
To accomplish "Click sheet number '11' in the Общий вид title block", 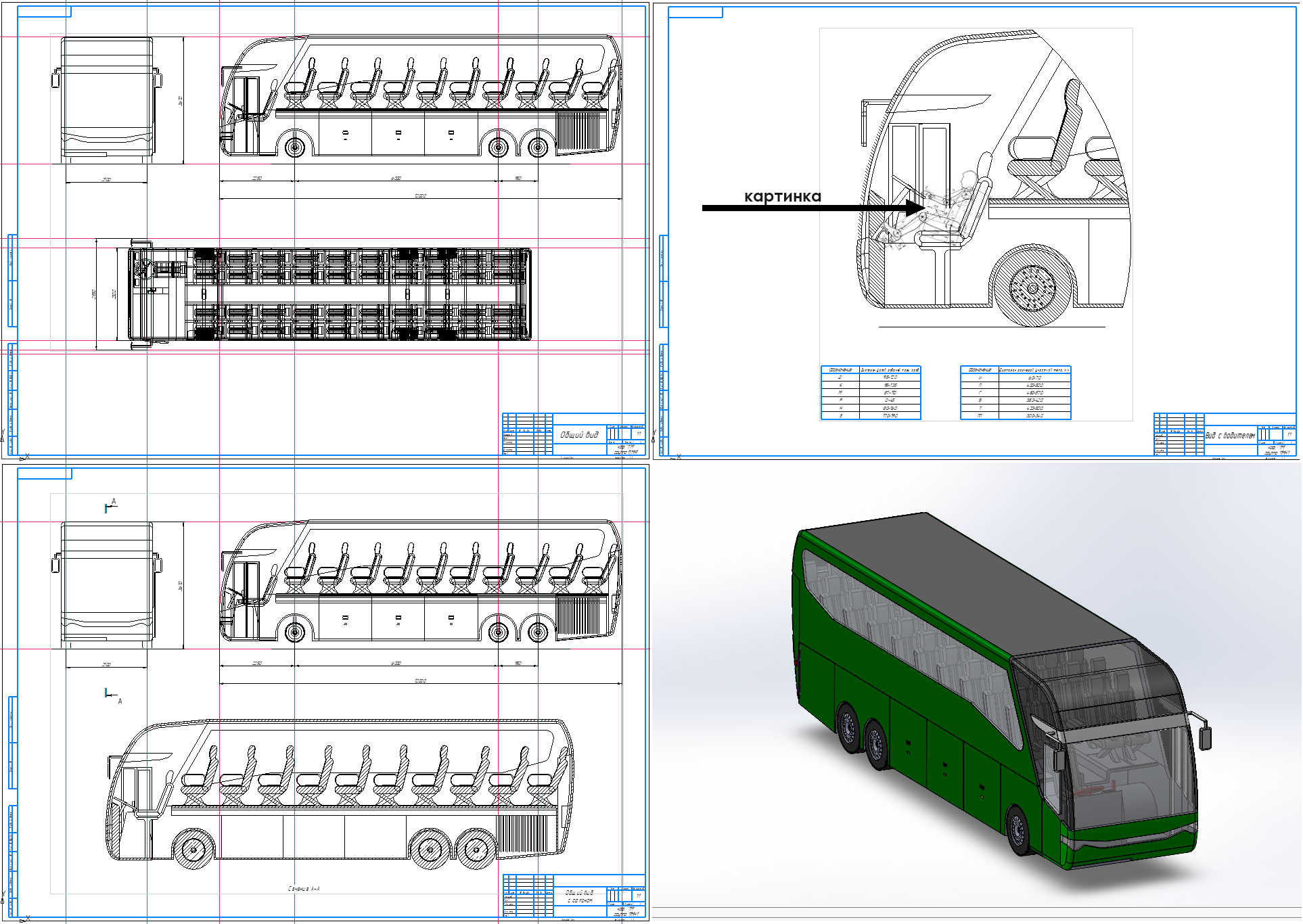I will [x=638, y=434].
